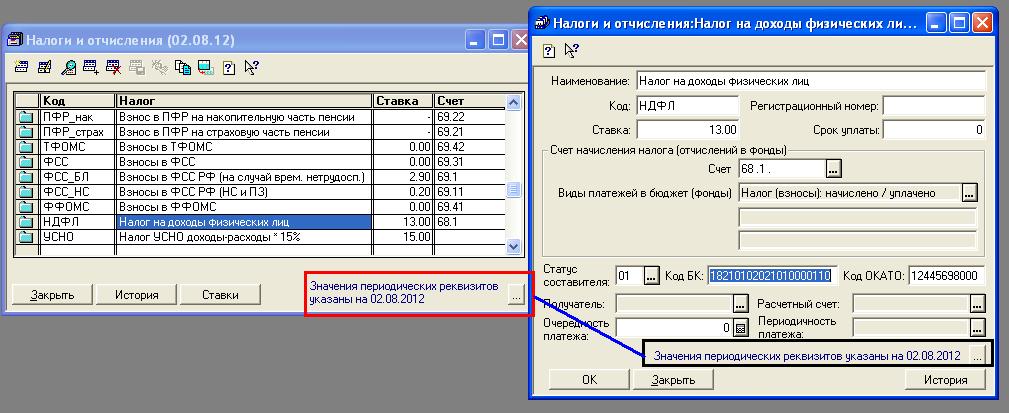The image size is (1009, 413).
Task: Click the Код БК input field
Action: click(x=770, y=276)
